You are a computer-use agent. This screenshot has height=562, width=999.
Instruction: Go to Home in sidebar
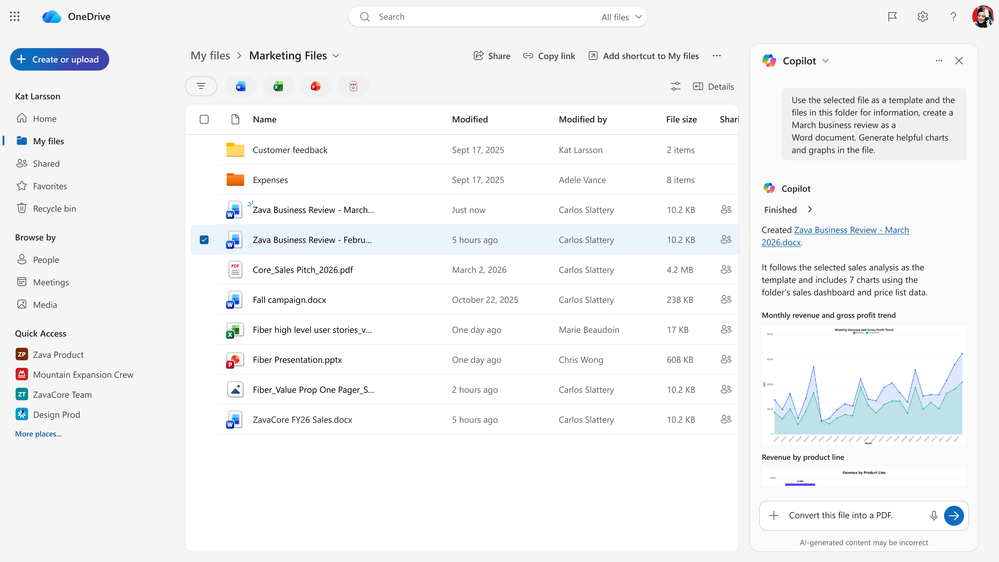[x=37, y=119]
